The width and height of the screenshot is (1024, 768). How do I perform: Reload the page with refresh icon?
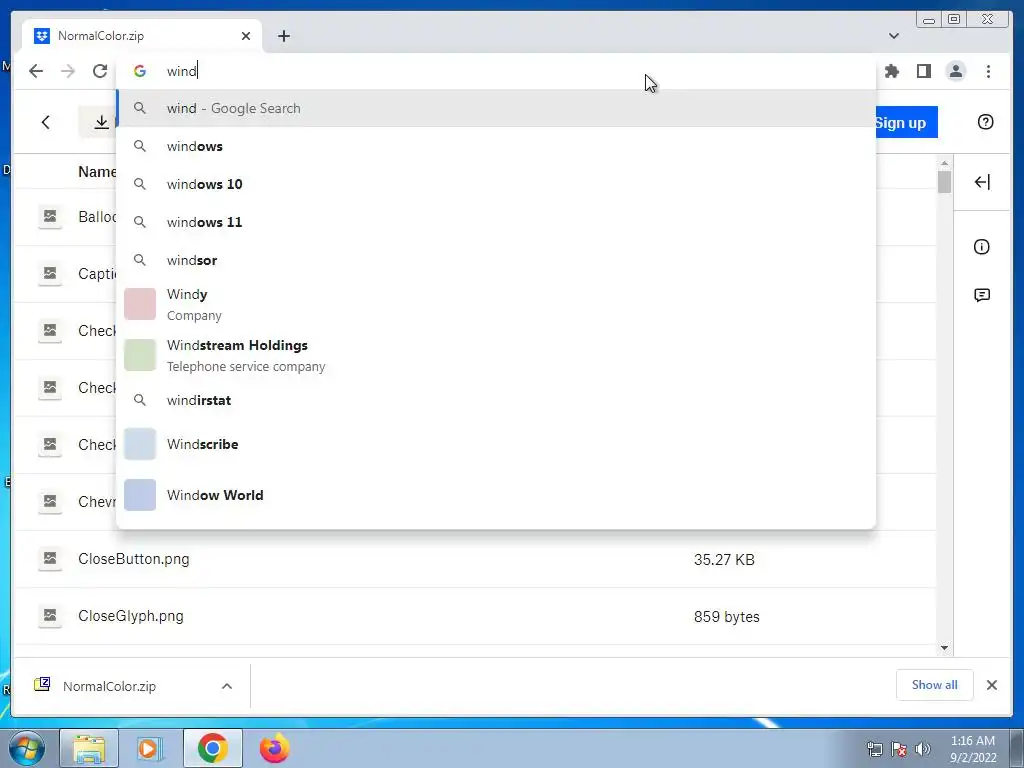point(100,71)
